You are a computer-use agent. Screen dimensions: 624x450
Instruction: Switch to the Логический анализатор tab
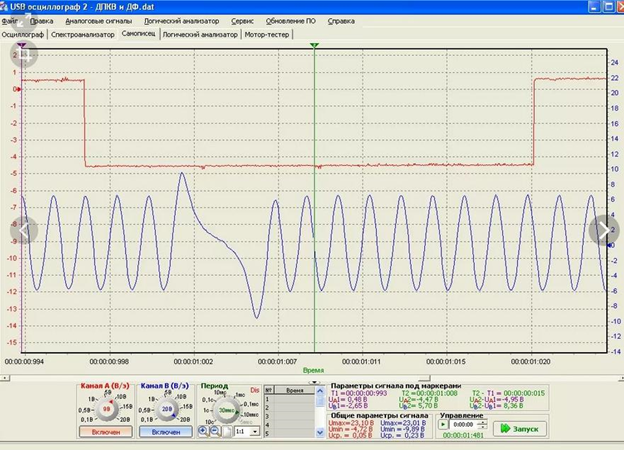(x=200, y=35)
